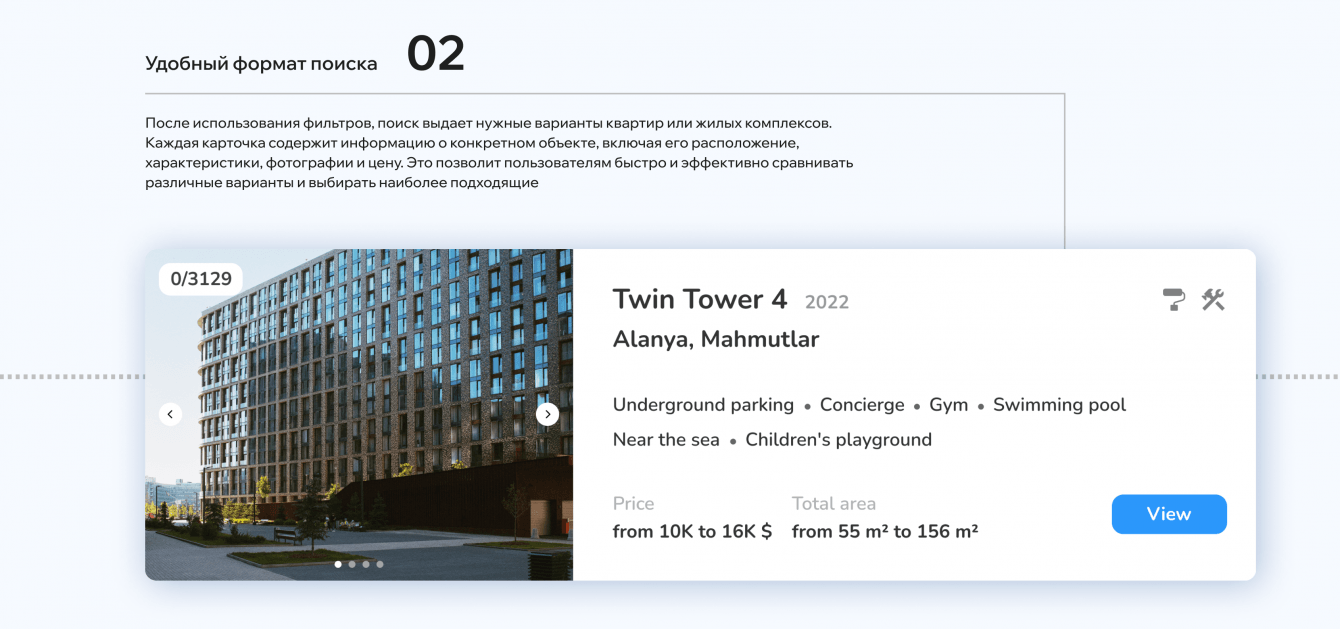
Task: Select the third carousel dot indicator
Action: click(366, 564)
